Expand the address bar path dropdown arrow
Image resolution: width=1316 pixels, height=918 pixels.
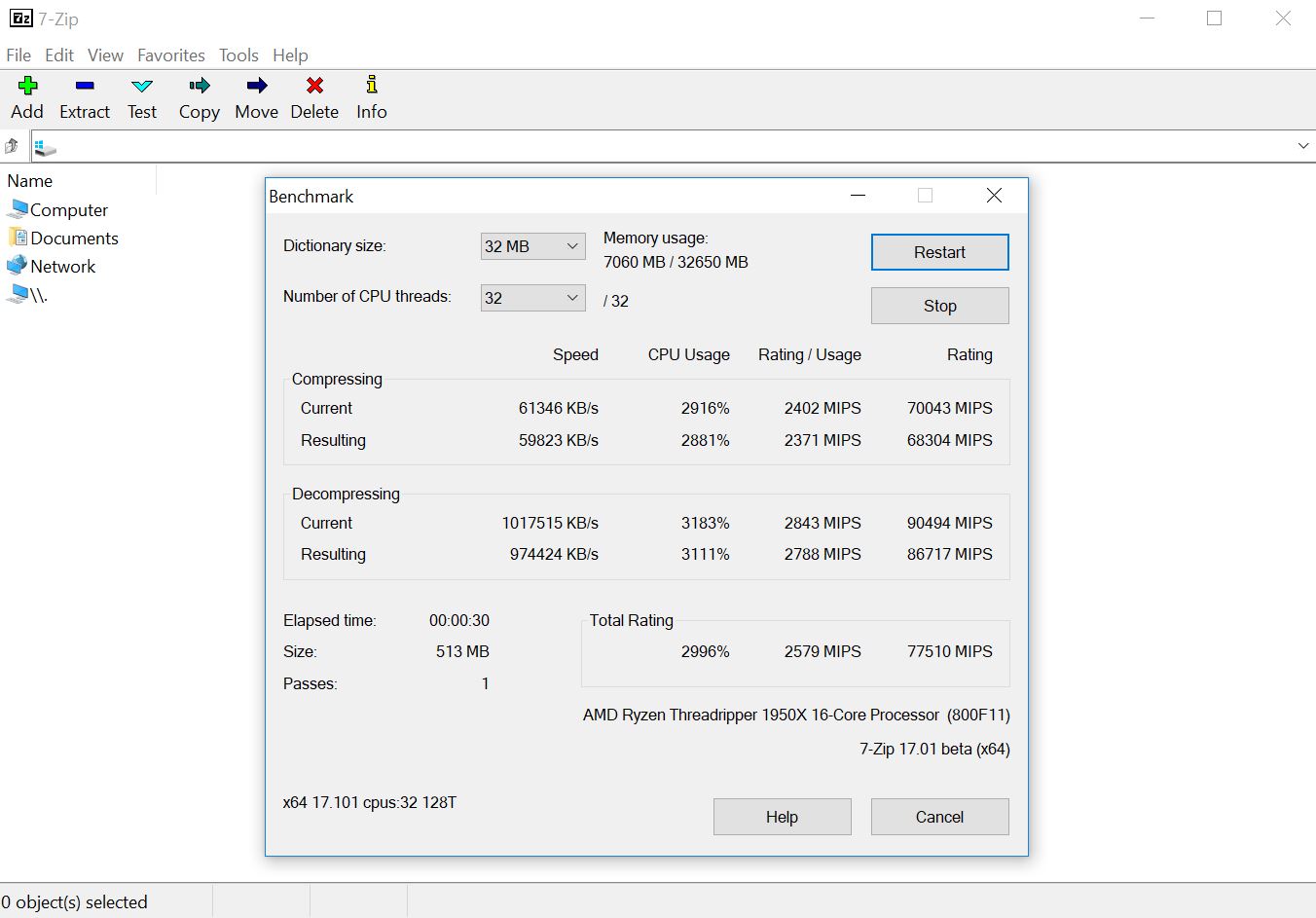[1302, 146]
